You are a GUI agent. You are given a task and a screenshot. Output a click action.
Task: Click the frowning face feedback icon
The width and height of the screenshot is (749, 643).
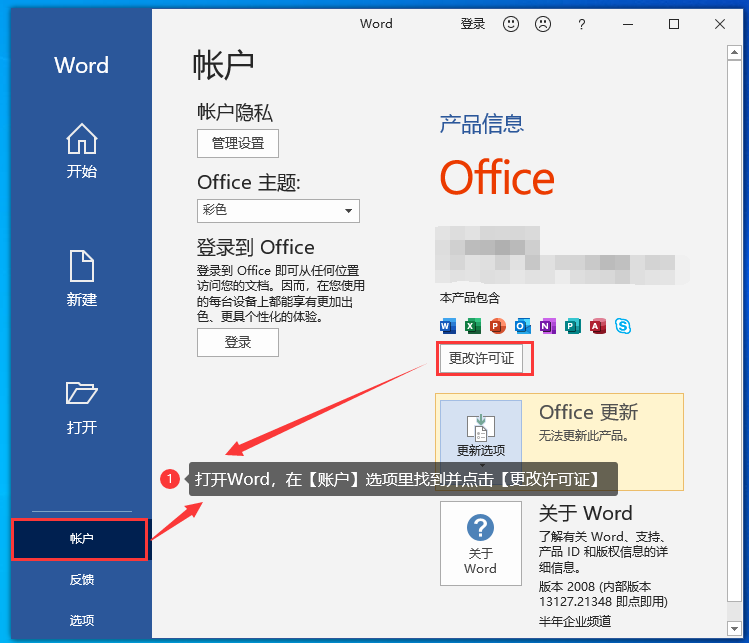tap(543, 24)
